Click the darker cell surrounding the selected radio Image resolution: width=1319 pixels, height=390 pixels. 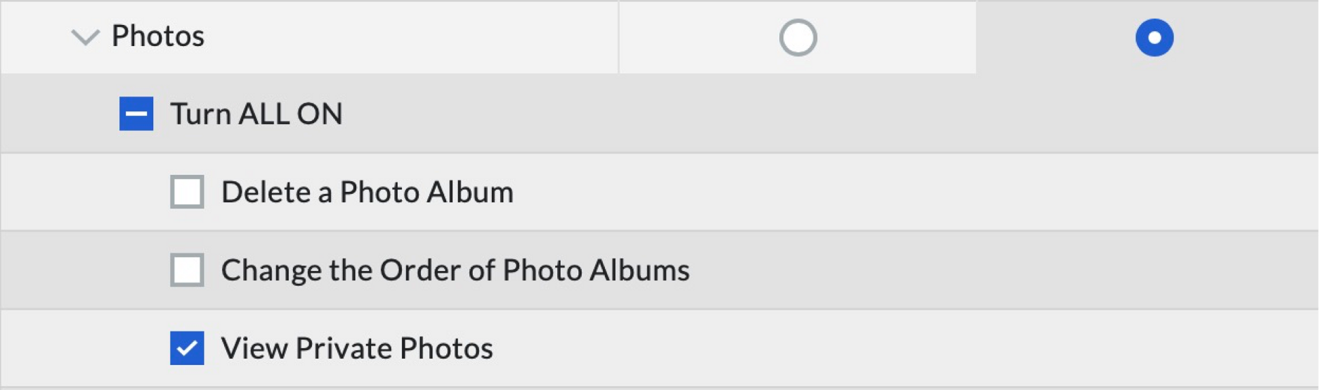pyautogui.click(x=1147, y=38)
